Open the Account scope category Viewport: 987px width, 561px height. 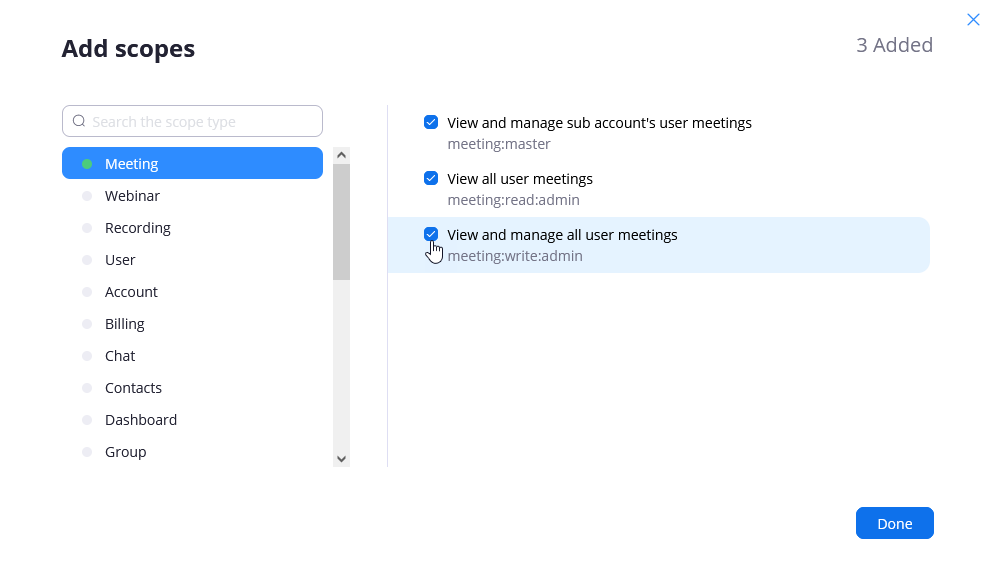point(131,292)
